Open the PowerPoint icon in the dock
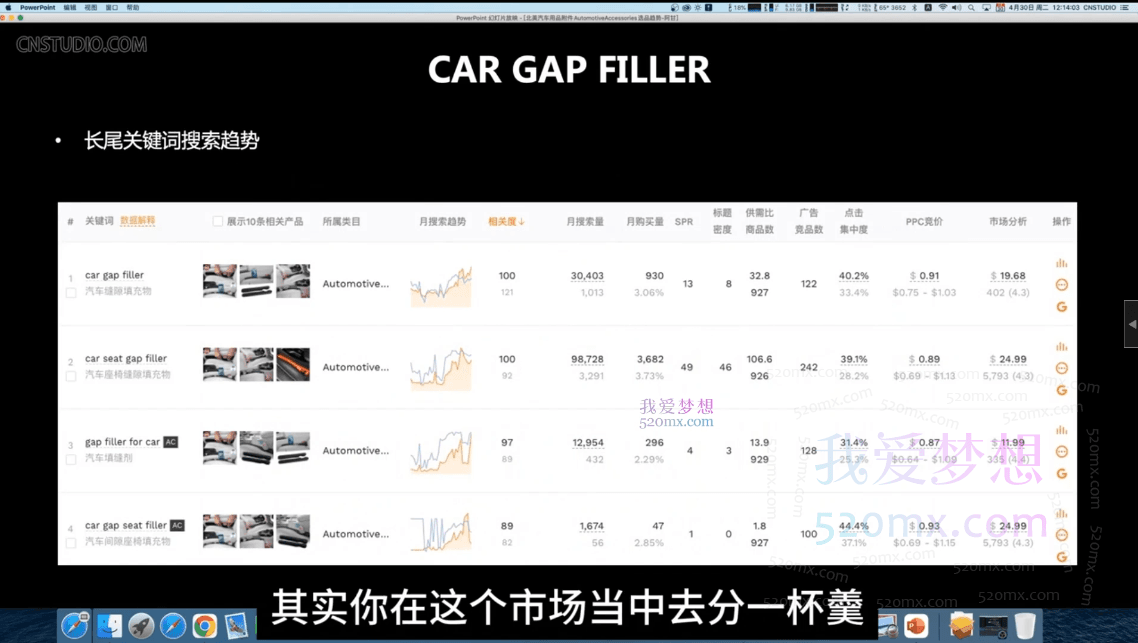Screen dimensions: 1138x643 [x=915, y=626]
